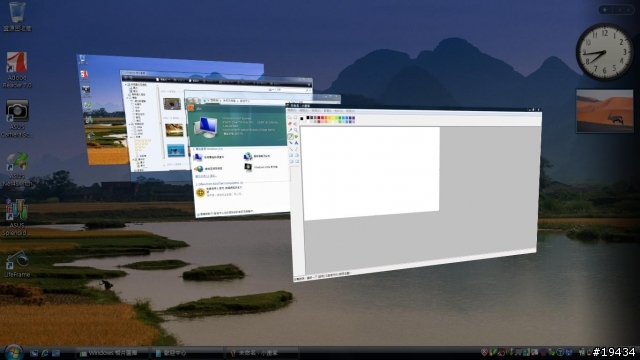The width and height of the screenshot is (640, 360).
Task: Select the rectangular Select tool in Paint
Action: pyautogui.click(x=296, y=117)
